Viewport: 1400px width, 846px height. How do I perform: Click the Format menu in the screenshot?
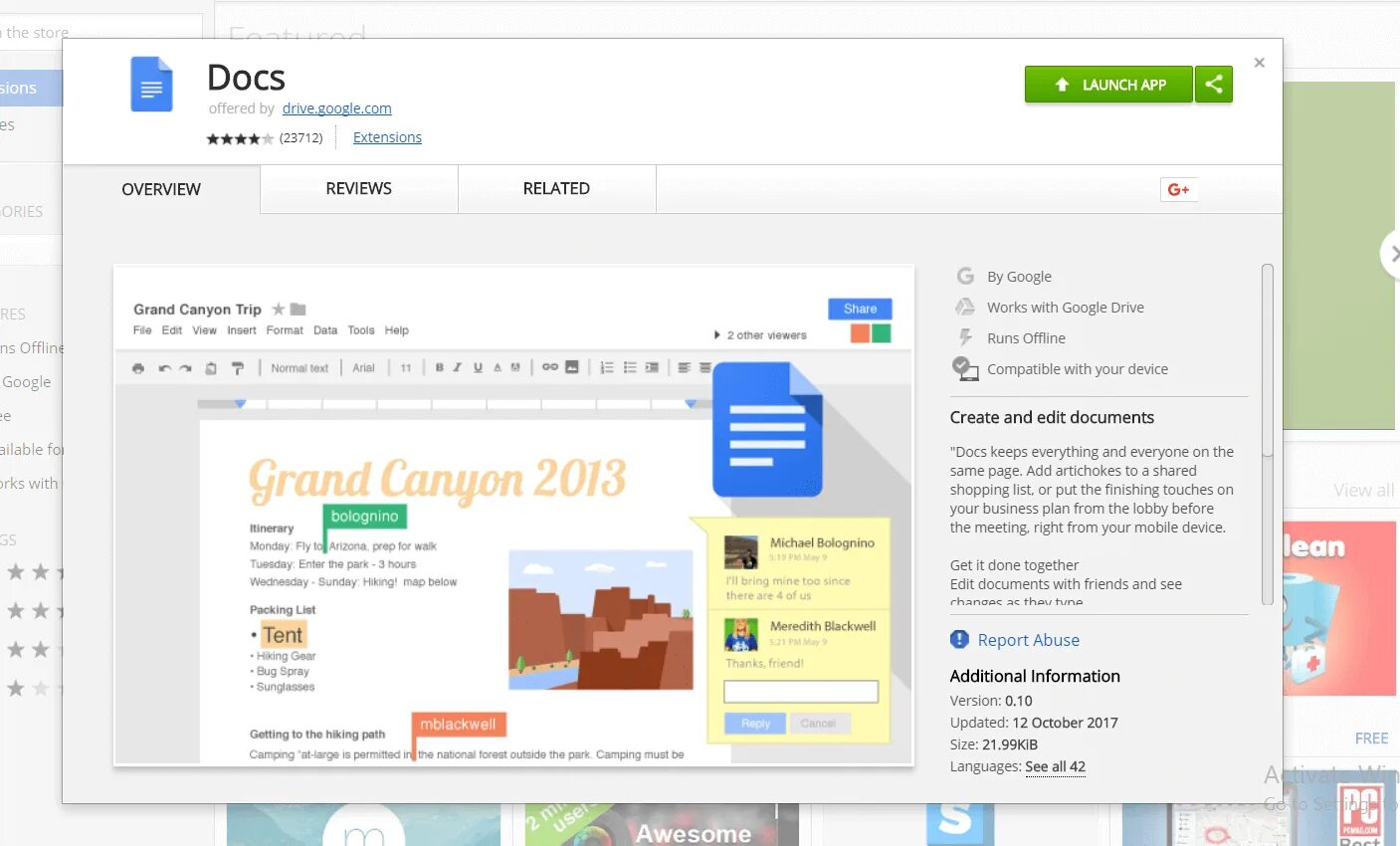(x=285, y=330)
